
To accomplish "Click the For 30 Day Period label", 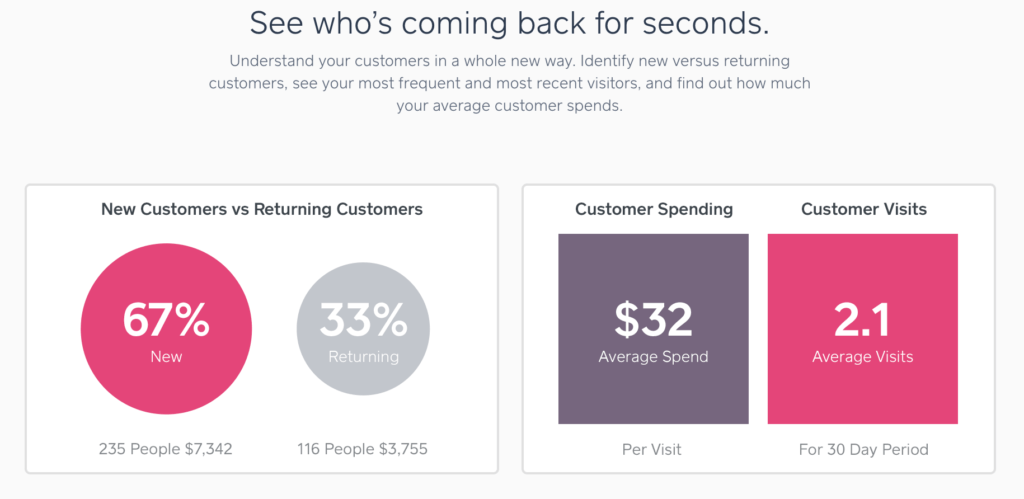I will click(863, 449).
